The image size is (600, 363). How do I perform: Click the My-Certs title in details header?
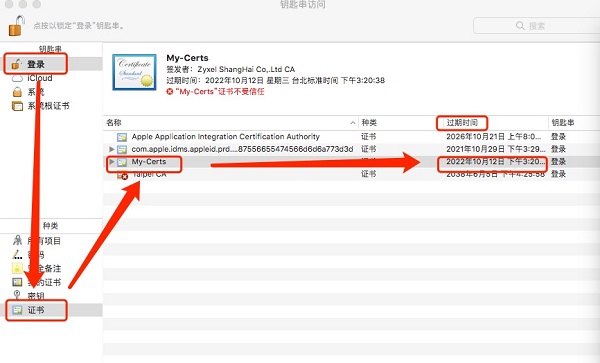[x=187, y=58]
